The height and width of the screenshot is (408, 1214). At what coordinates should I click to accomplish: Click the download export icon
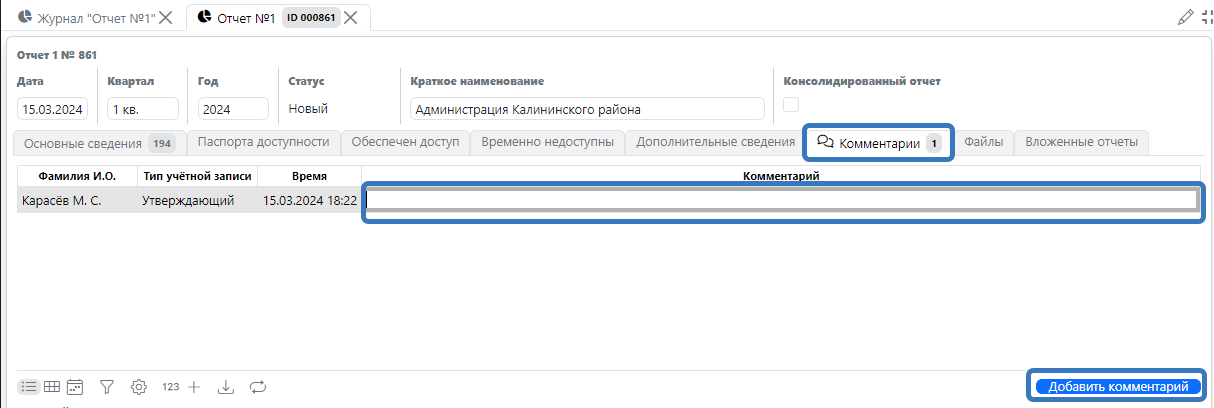point(226,386)
